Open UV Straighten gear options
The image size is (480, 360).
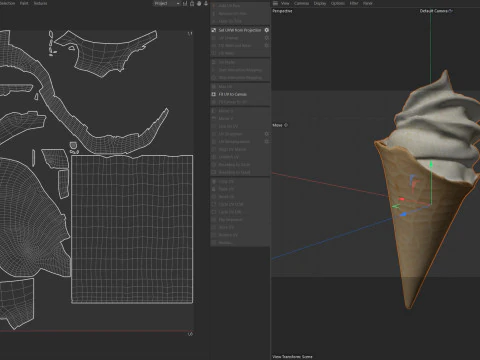(x=267, y=134)
